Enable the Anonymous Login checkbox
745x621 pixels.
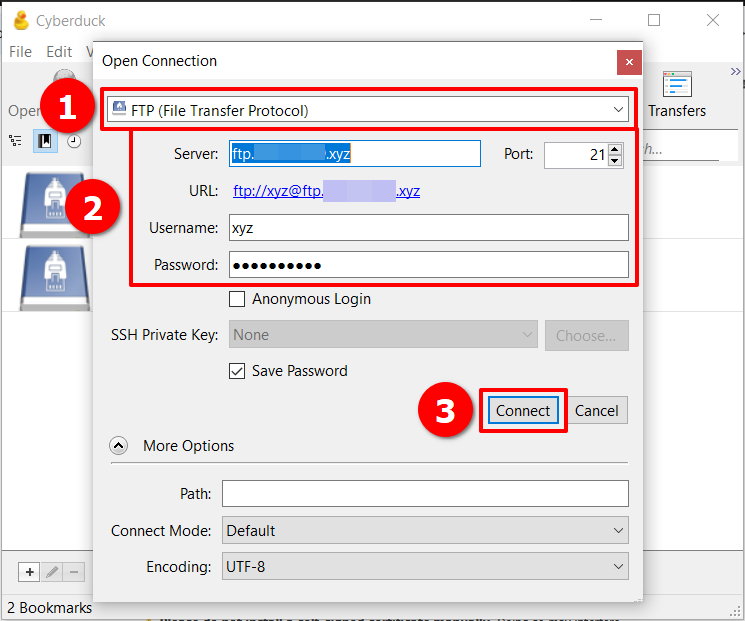point(237,299)
